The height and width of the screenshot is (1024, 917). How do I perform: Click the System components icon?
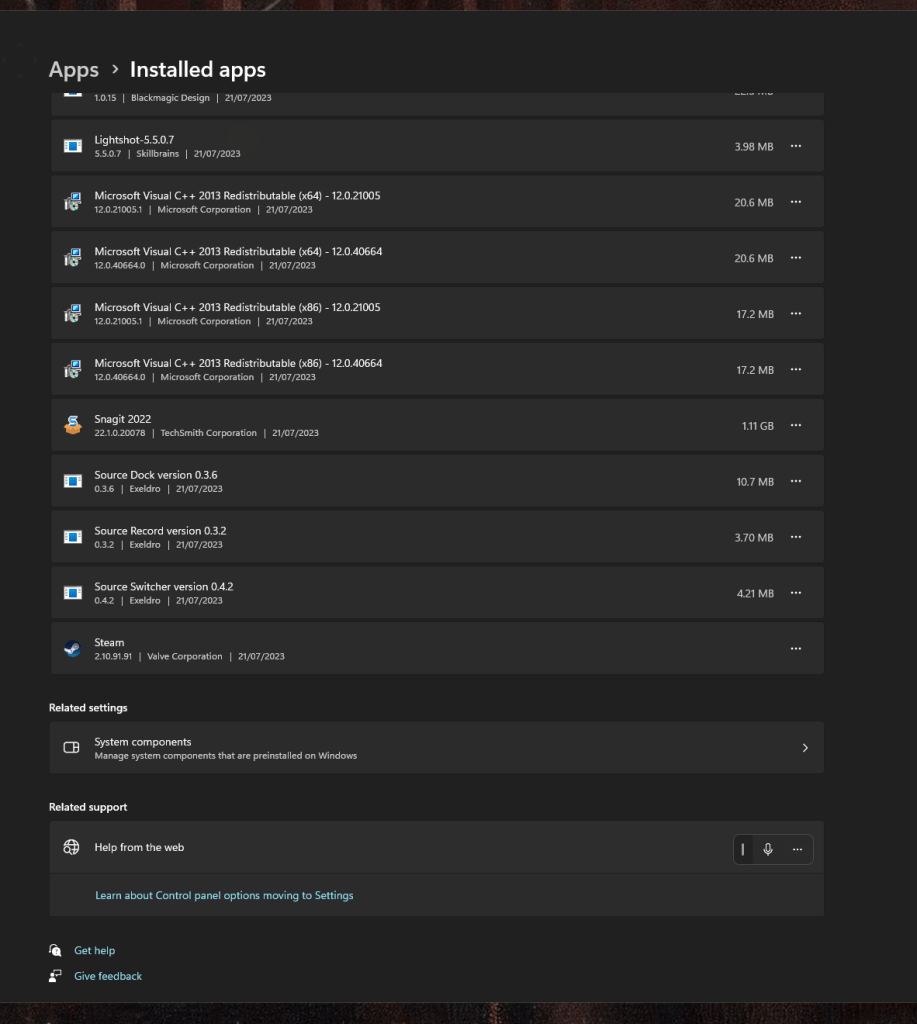point(71,748)
